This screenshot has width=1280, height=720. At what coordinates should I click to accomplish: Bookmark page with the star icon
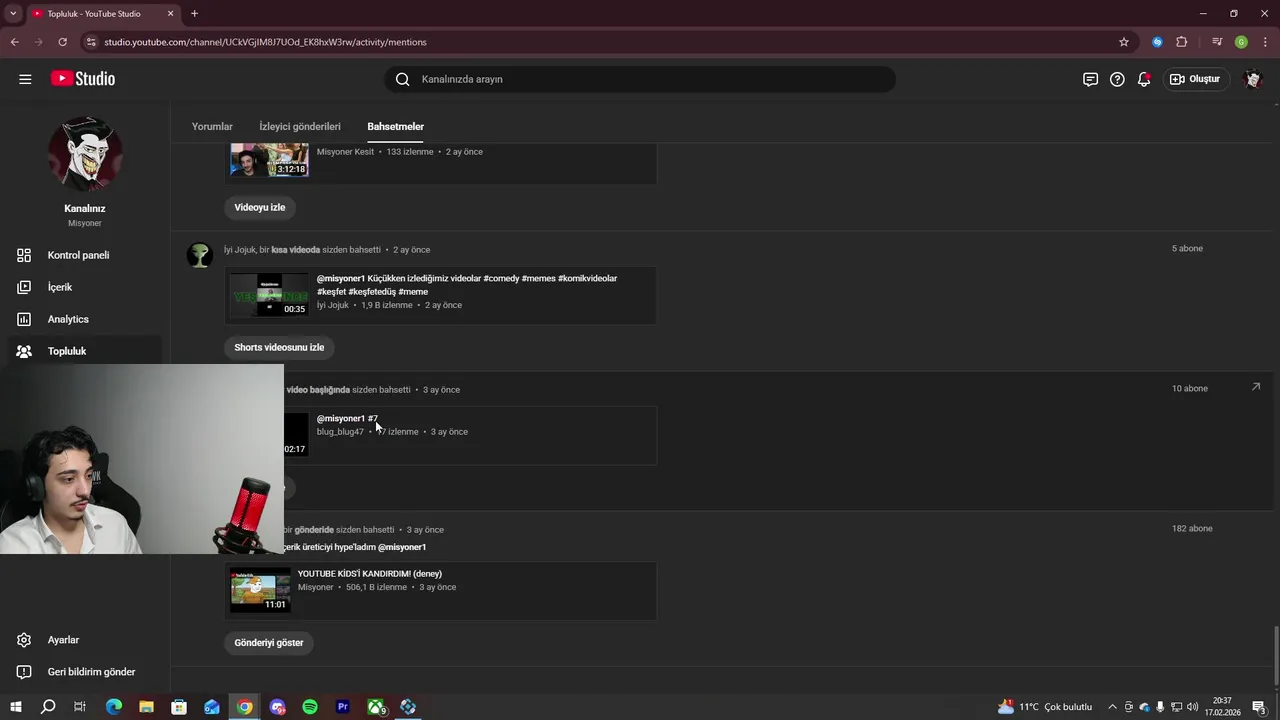pos(1124,42)
